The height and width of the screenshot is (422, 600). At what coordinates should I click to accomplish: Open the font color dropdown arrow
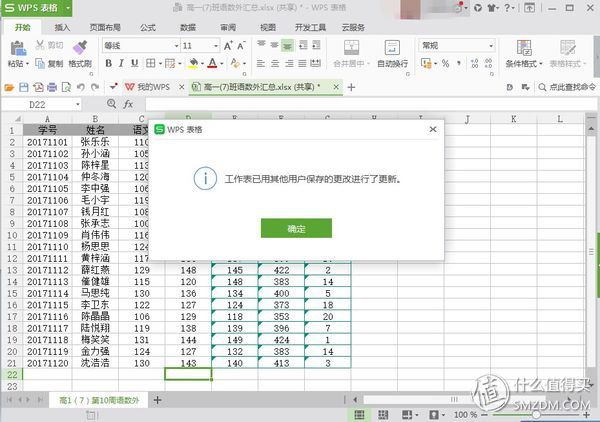(x=222, y=64)
